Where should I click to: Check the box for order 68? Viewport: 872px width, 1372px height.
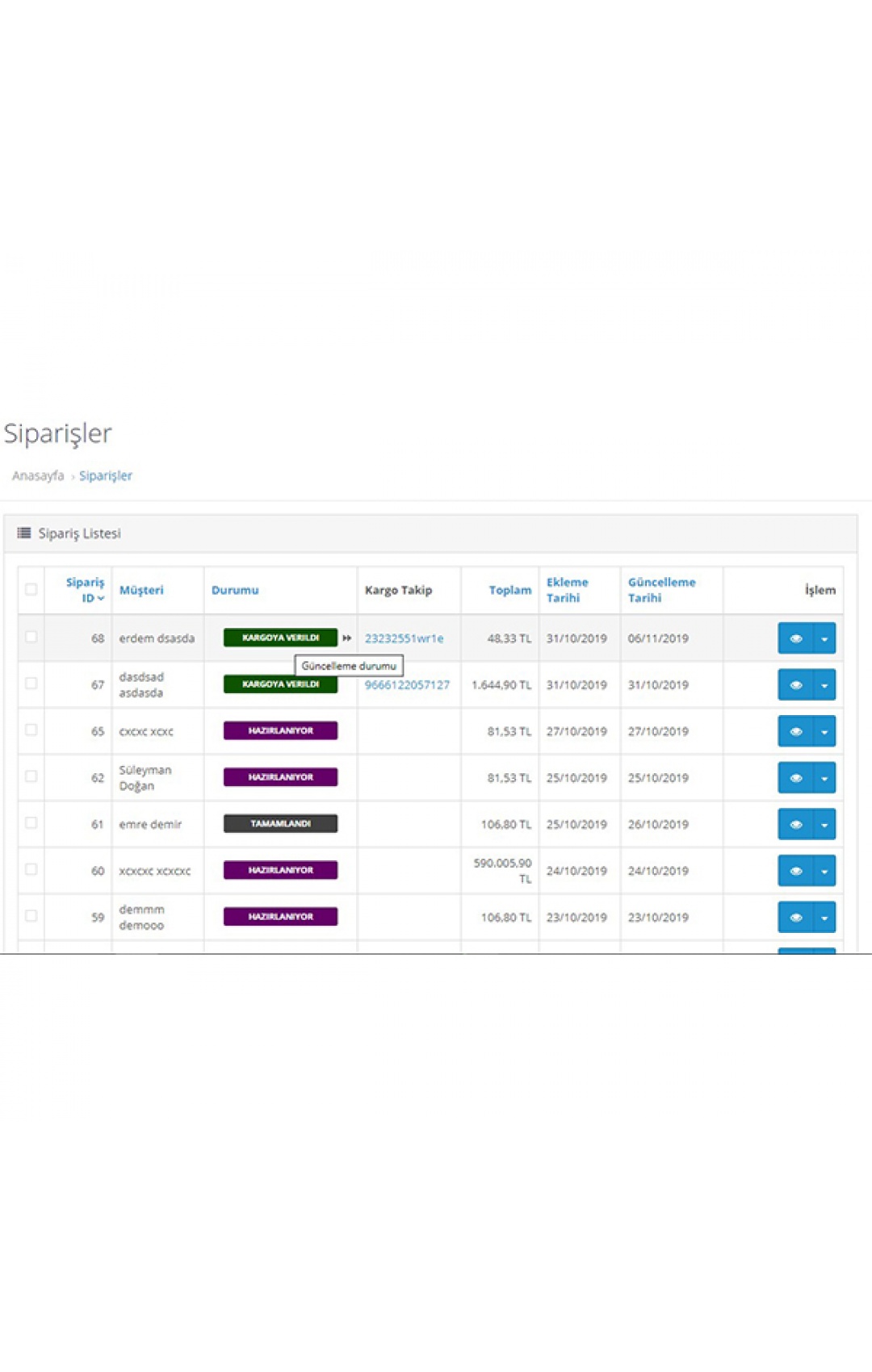coord(31,637)
